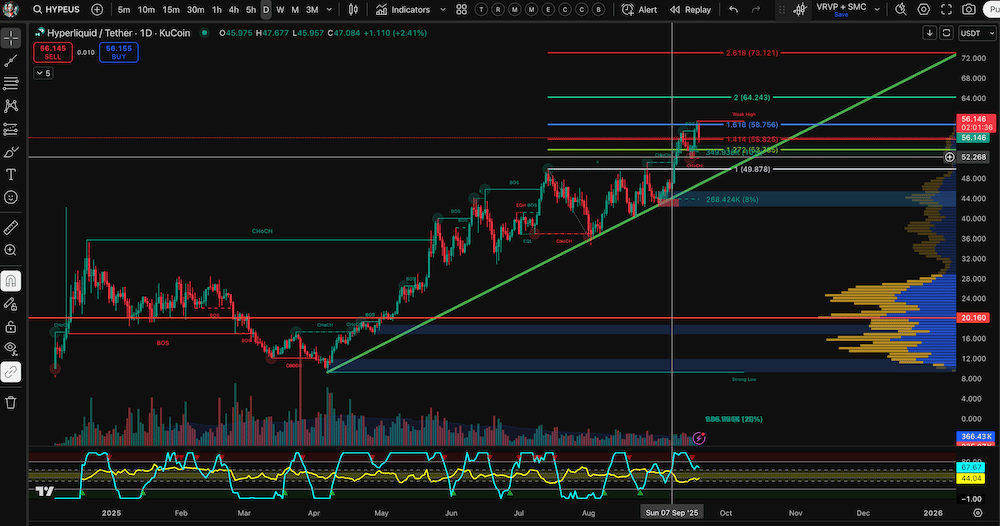Open the chart time zone settings icon

click(x=978, y=513)
